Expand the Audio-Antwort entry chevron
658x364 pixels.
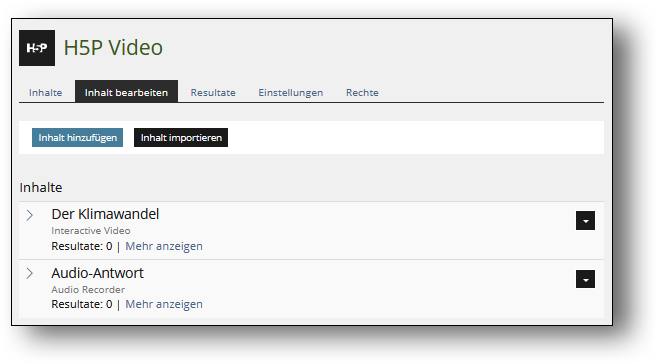29,273
